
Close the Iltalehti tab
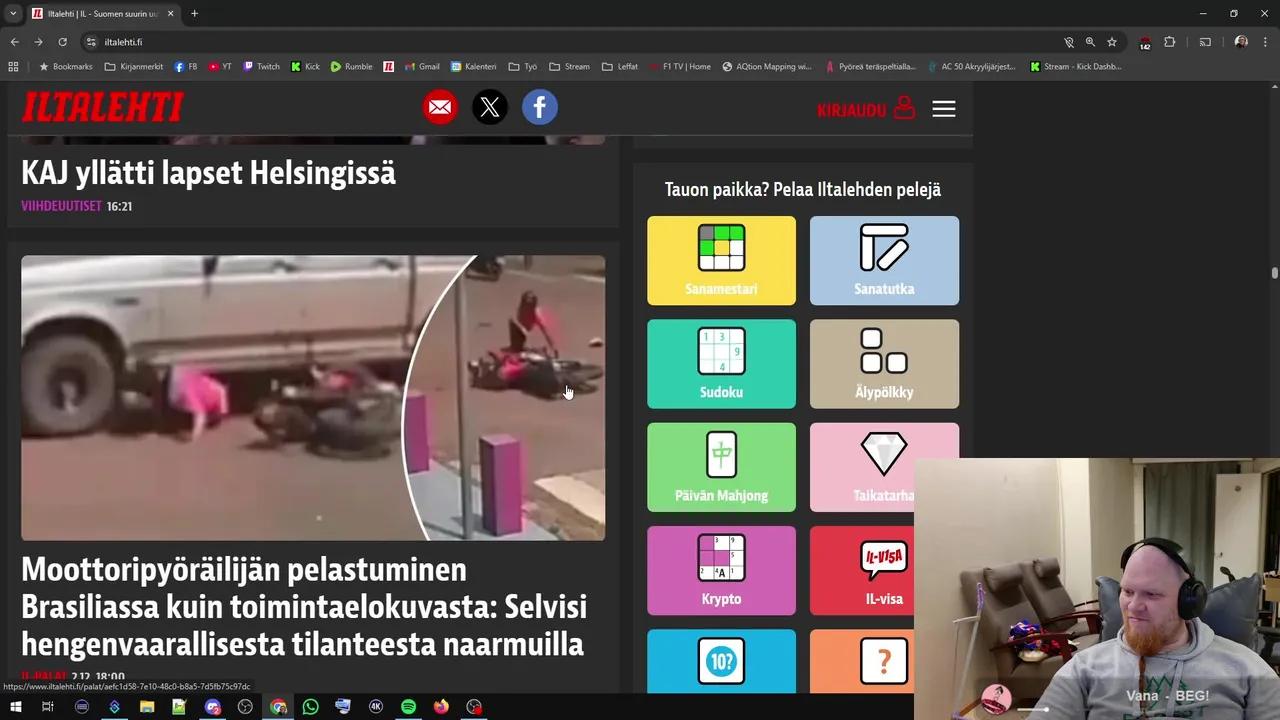[171, 14]
